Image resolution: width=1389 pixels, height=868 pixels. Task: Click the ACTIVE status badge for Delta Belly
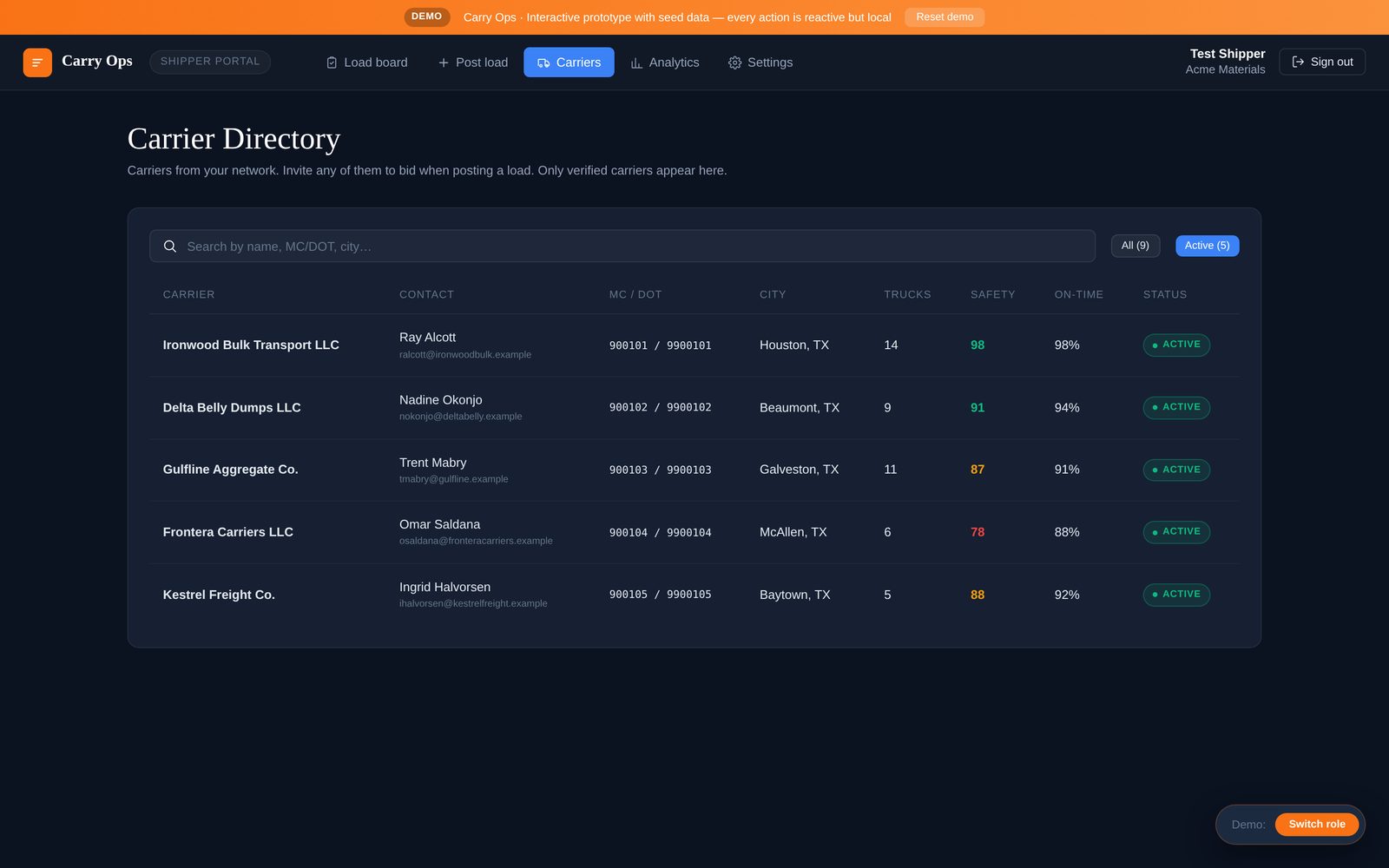coord(1176,407)
